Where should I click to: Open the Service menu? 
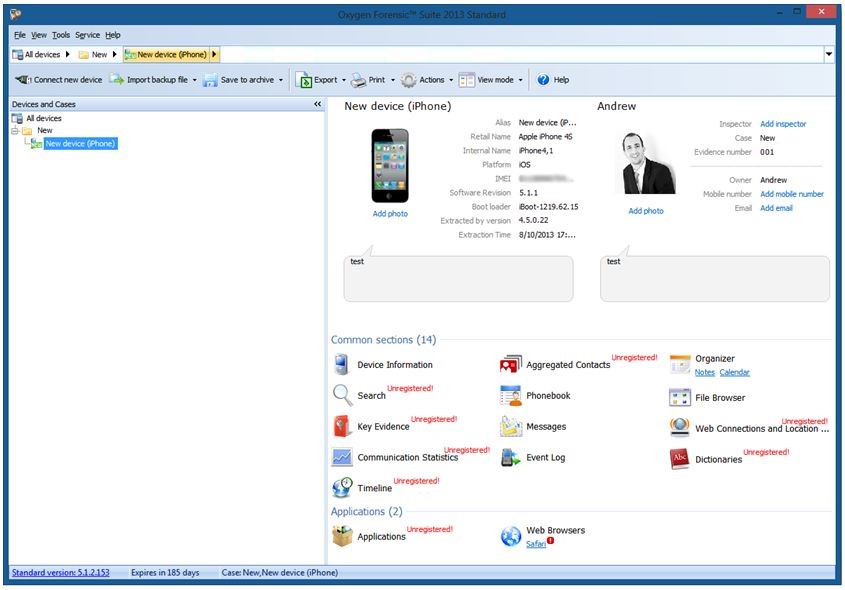pyautogui.click(x=87, y=35)
